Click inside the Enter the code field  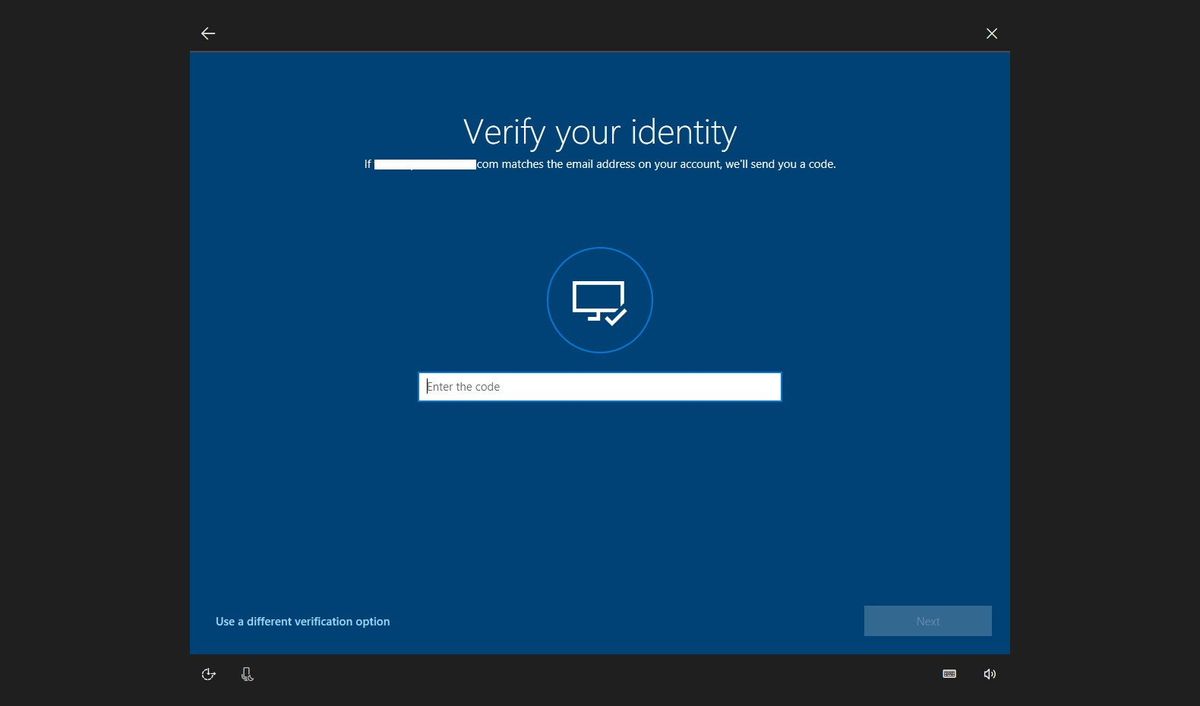point(599,386)
